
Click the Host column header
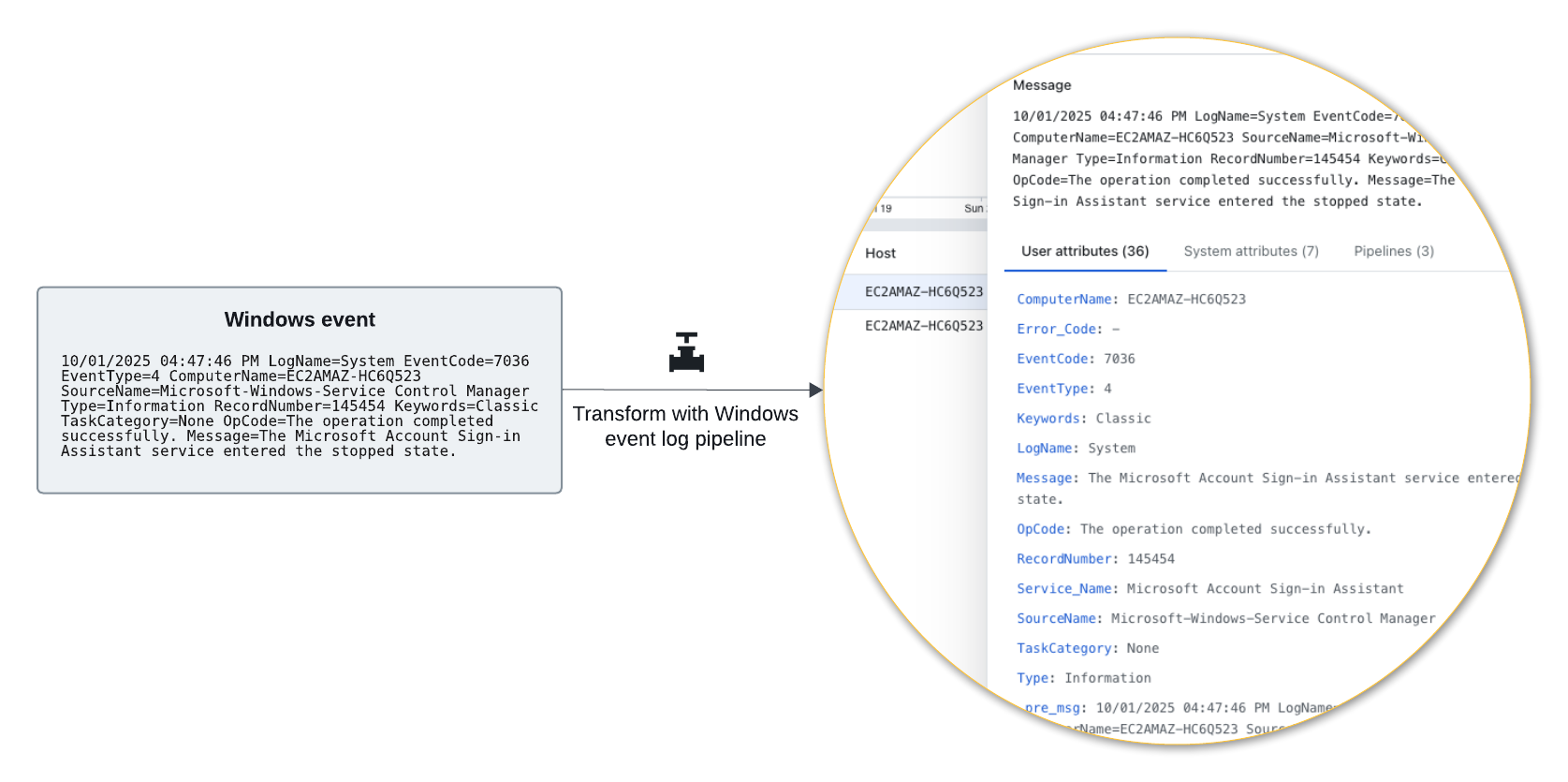[x=880, y=253]
